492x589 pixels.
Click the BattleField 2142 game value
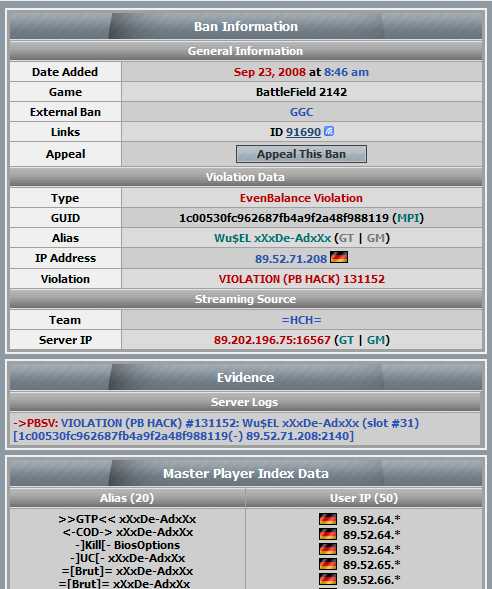301,92
